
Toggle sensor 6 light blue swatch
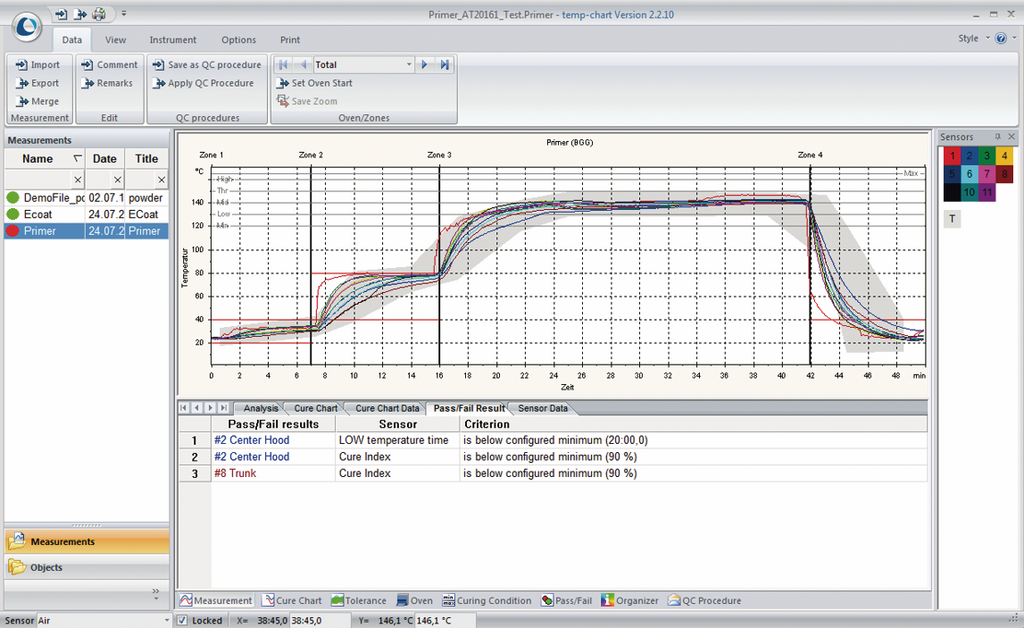(969, 174)
